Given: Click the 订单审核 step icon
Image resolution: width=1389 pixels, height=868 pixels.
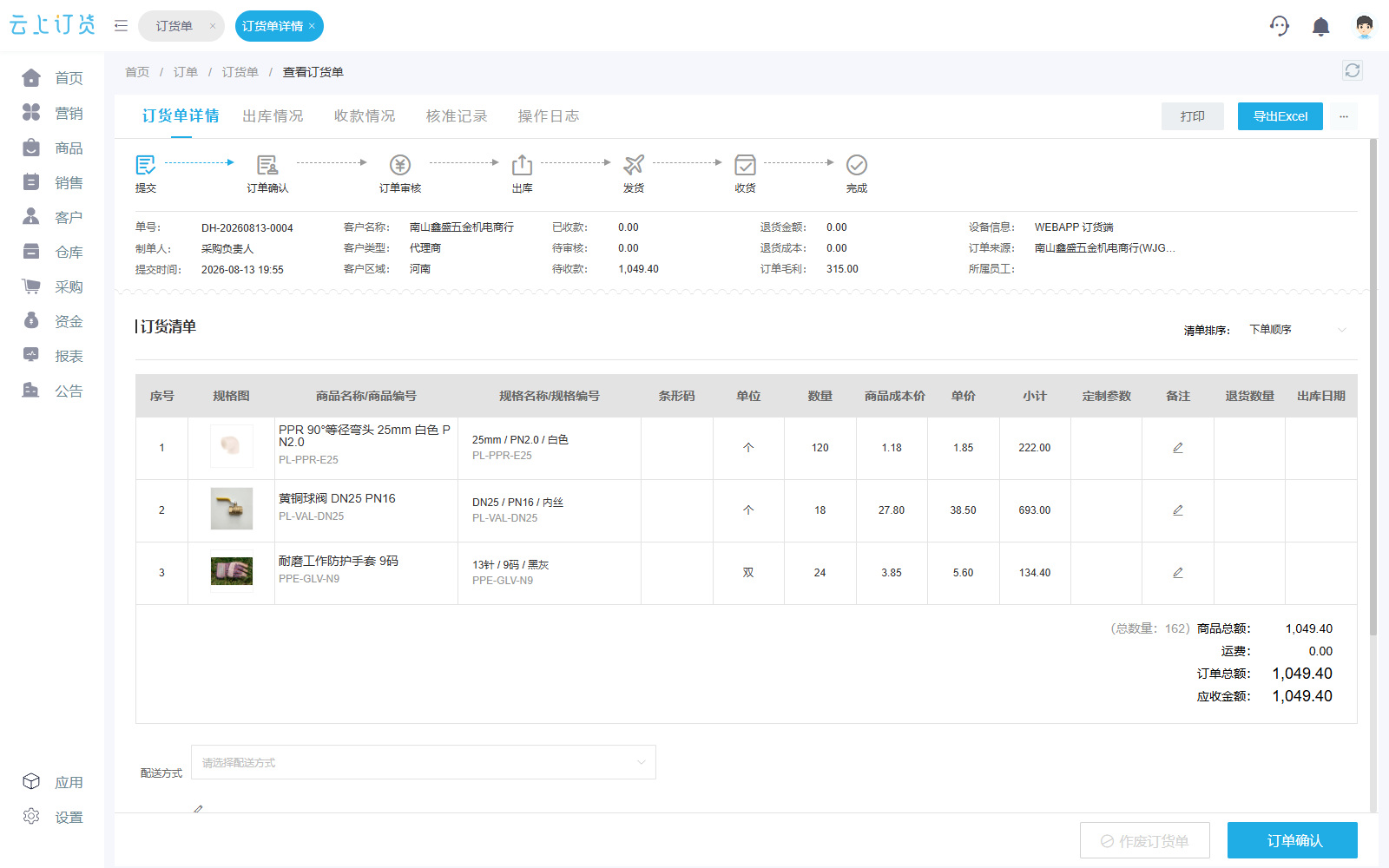Looking at the screenshot, I should pyautogui.click(x=400, y=165).
